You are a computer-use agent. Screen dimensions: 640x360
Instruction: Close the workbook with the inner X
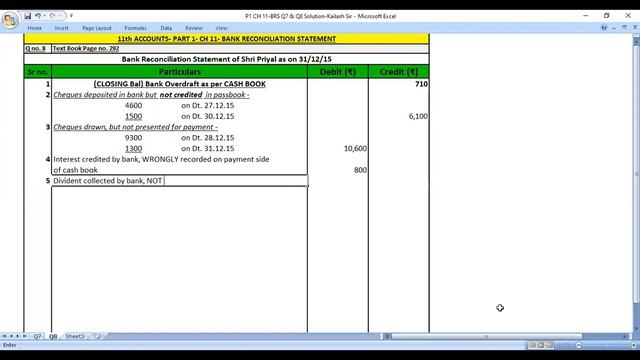pyautogui.click(x=635, y=27)
